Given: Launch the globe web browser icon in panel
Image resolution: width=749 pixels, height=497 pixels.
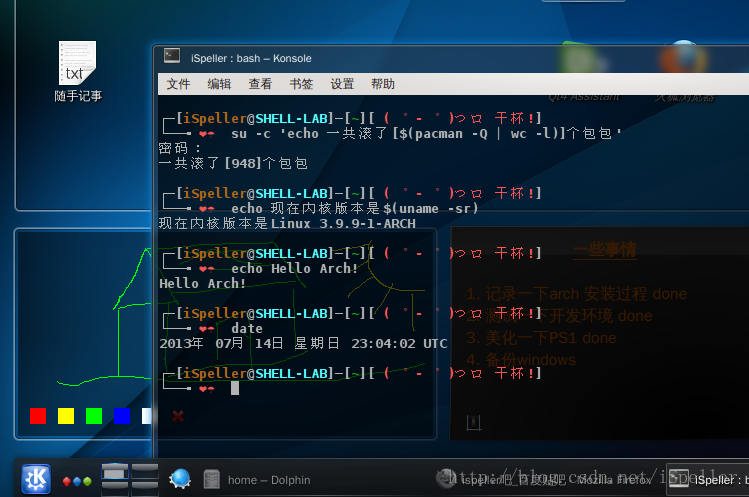Looking at the screenshot, I should pyautogui.click(x=180, y=479).
